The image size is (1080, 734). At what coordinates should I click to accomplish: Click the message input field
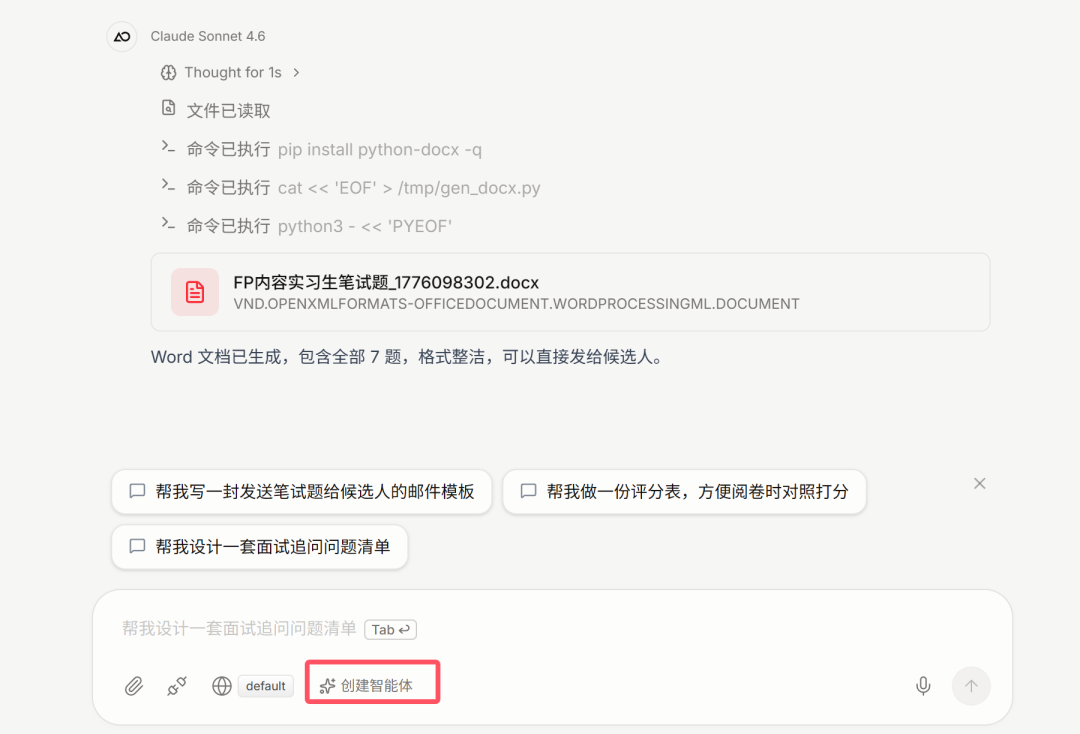(x=551, y=629)
